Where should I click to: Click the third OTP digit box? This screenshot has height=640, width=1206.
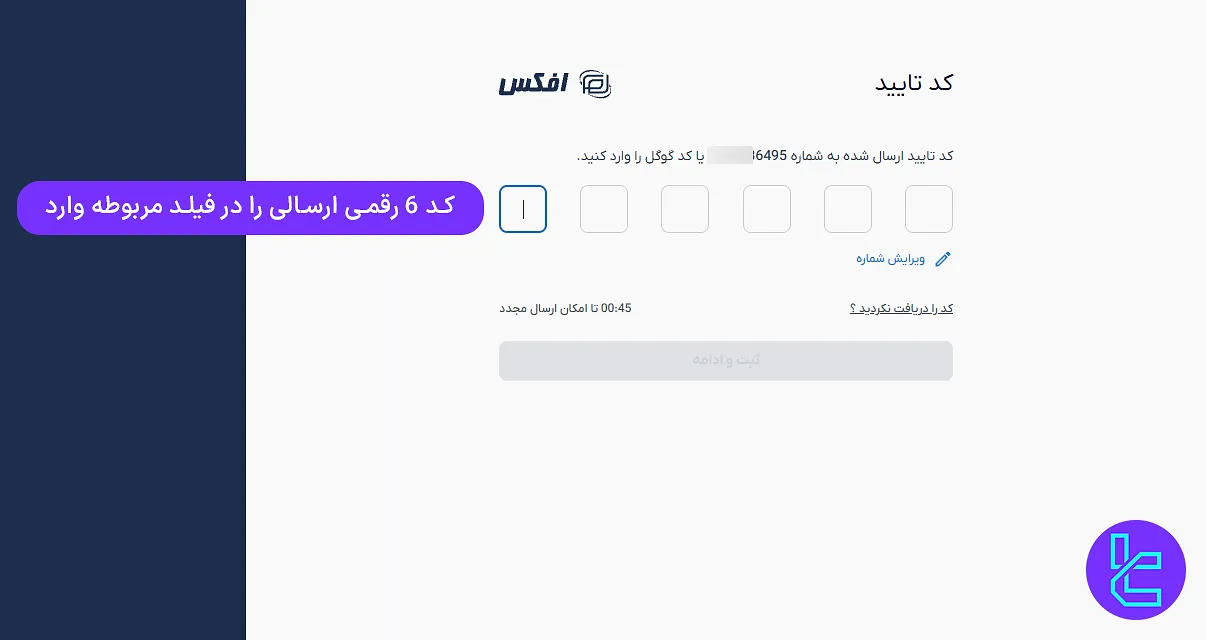pos(685,209)
